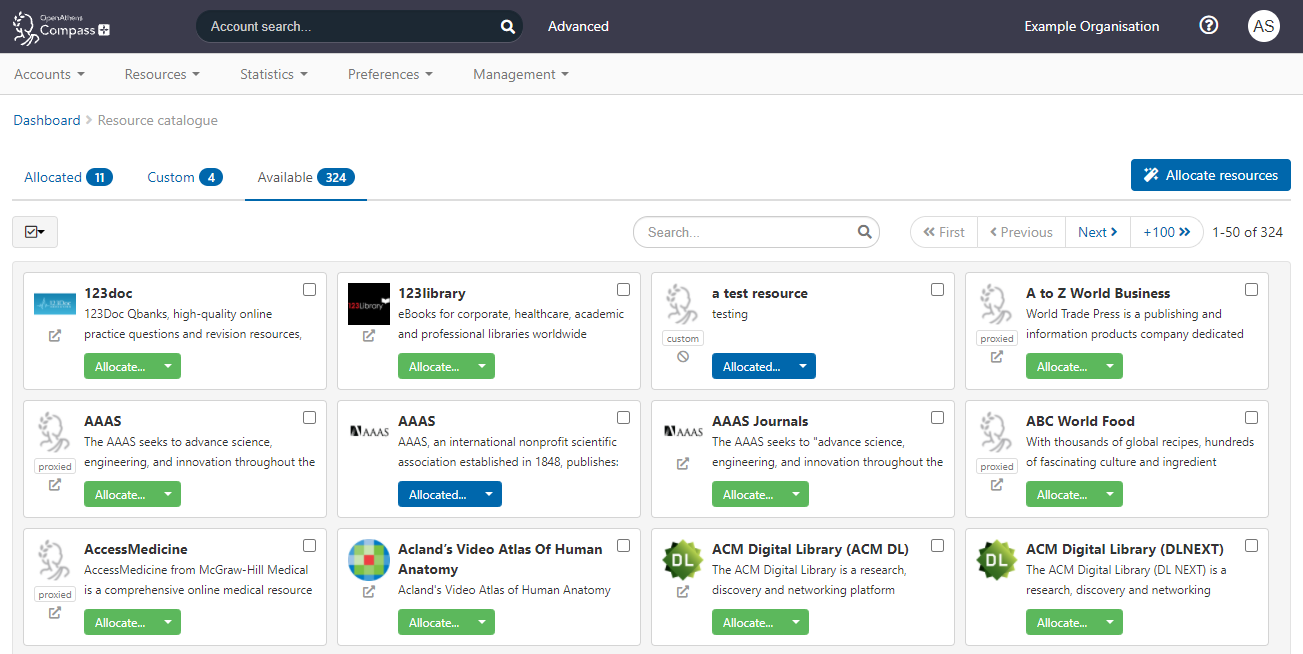The image size is (1303, 654).
Task: Click the AS user avatar
Action: (1264, 26)
